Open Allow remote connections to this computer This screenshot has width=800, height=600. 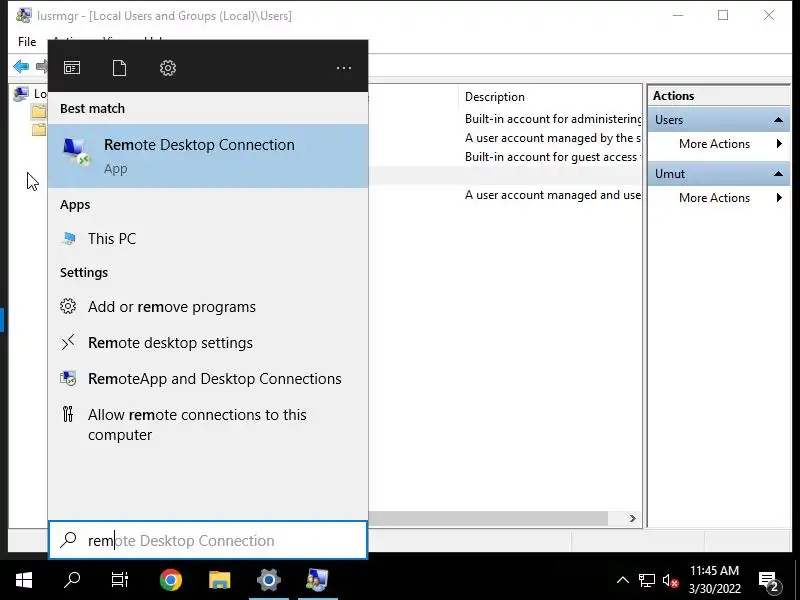tap(208, 424)
